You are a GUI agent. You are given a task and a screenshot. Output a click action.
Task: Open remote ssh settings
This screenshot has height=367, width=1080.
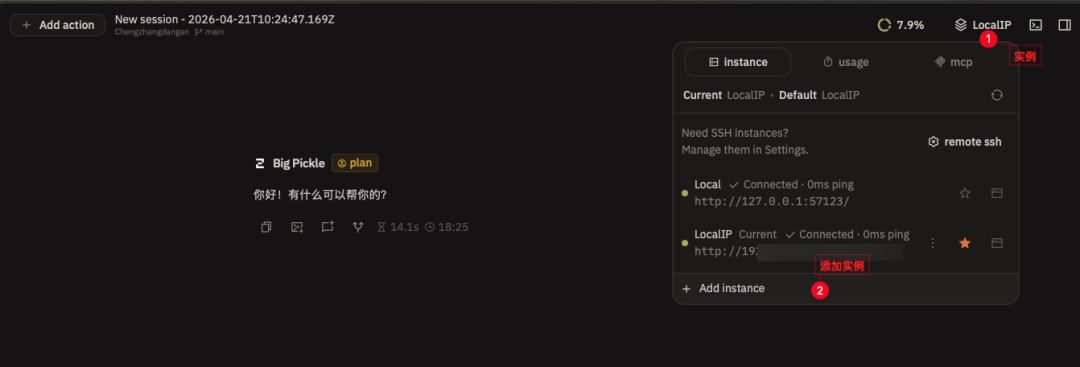click(964, 142)
